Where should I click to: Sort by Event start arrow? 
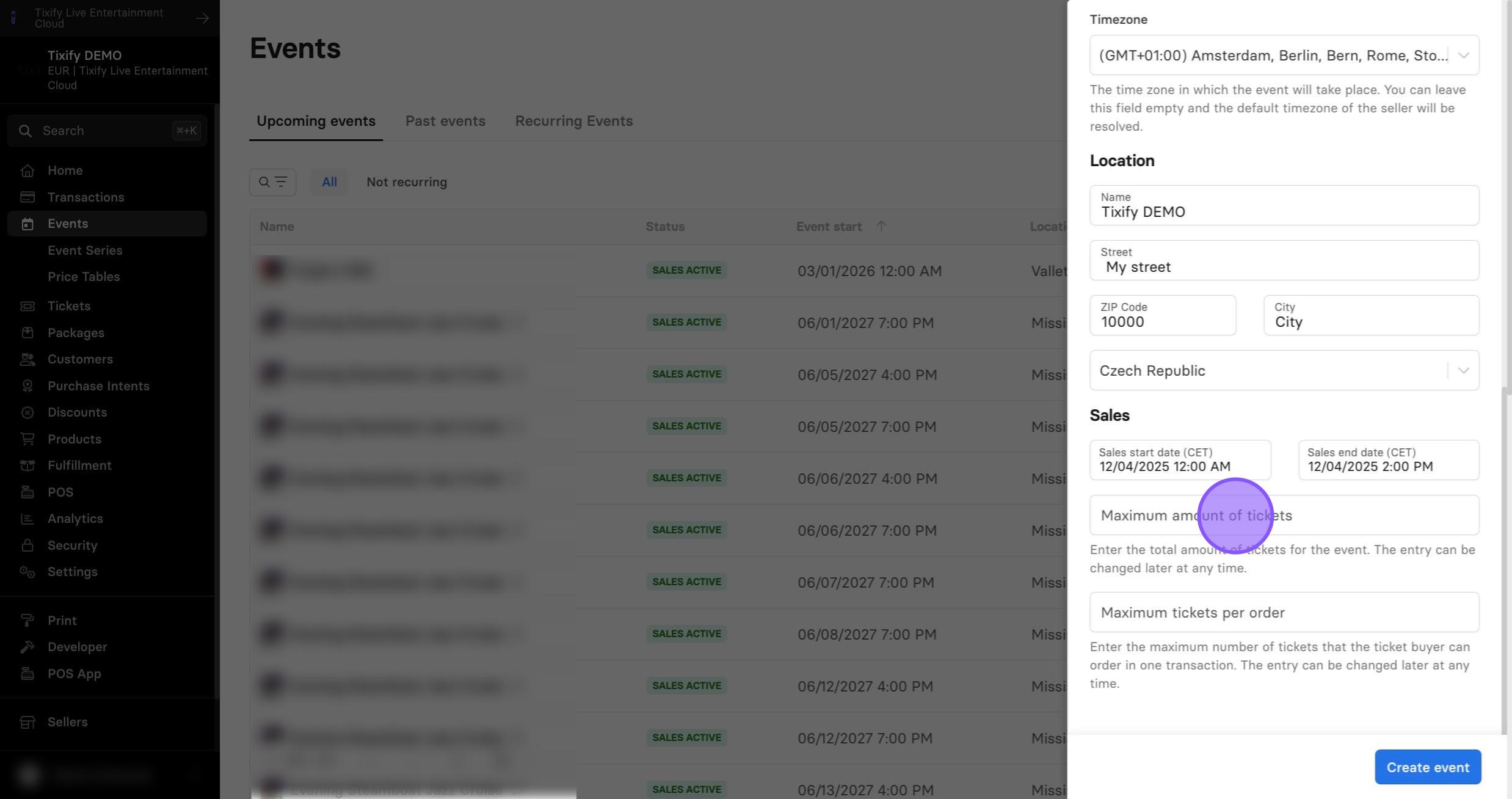pyautogui.click(x=881, y=227)
